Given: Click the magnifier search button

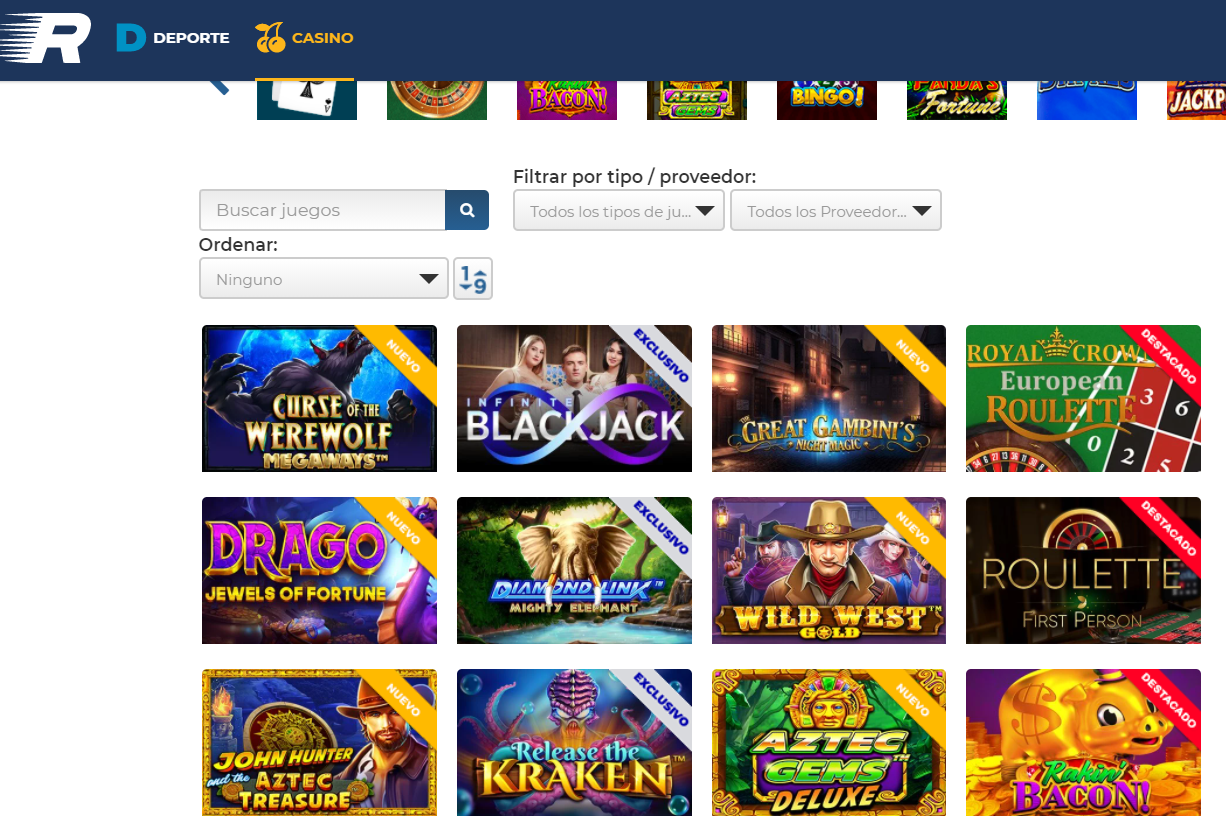Looking at the screenshot, I should 467,210.
